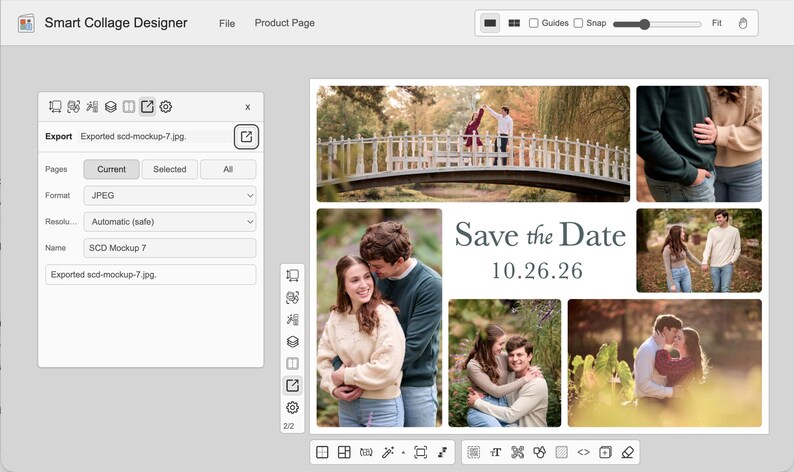Select the mosaic layout tool
Screen dimensions: 794x472
(x=344, y=452)
